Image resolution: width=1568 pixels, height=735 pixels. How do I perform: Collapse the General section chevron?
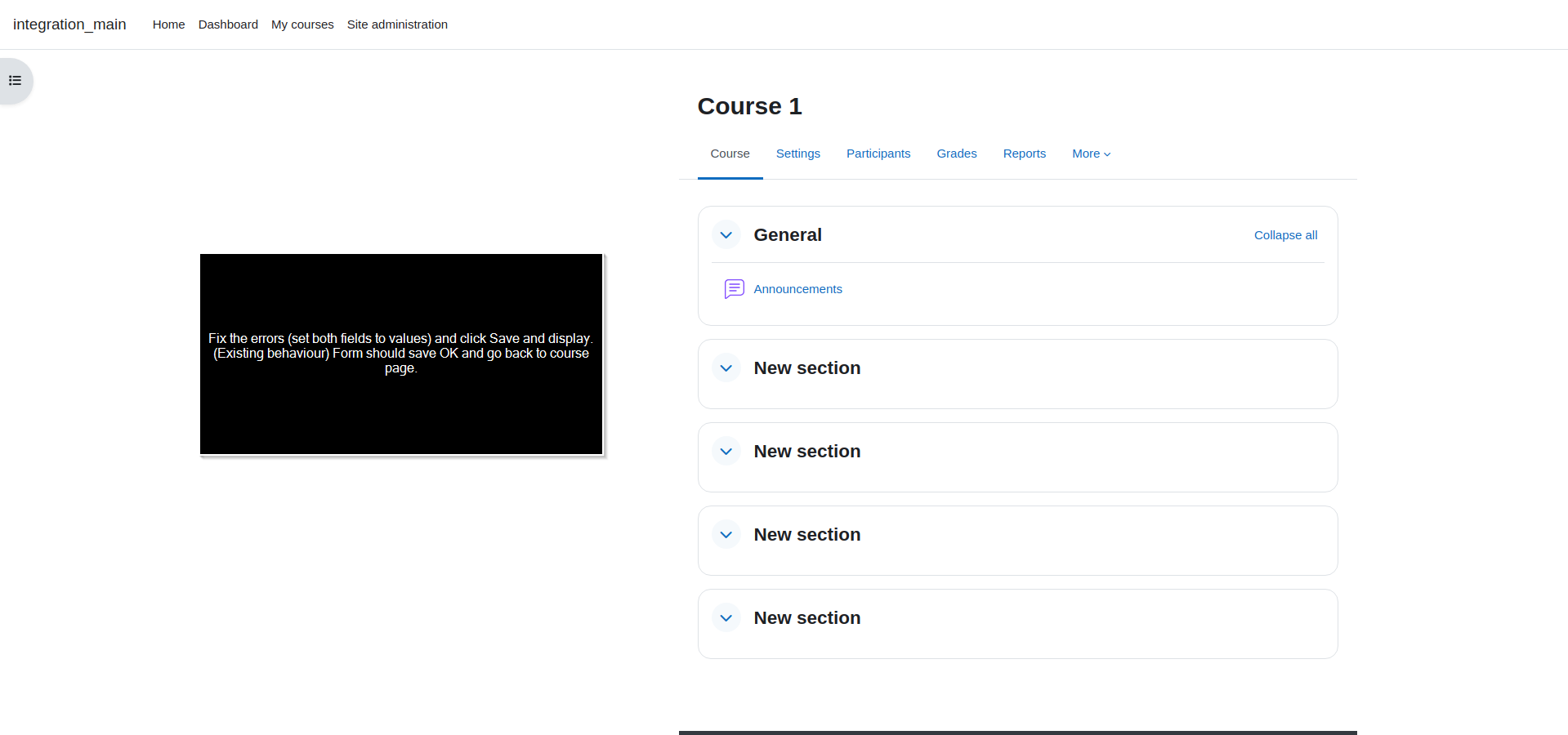[726, 235]
